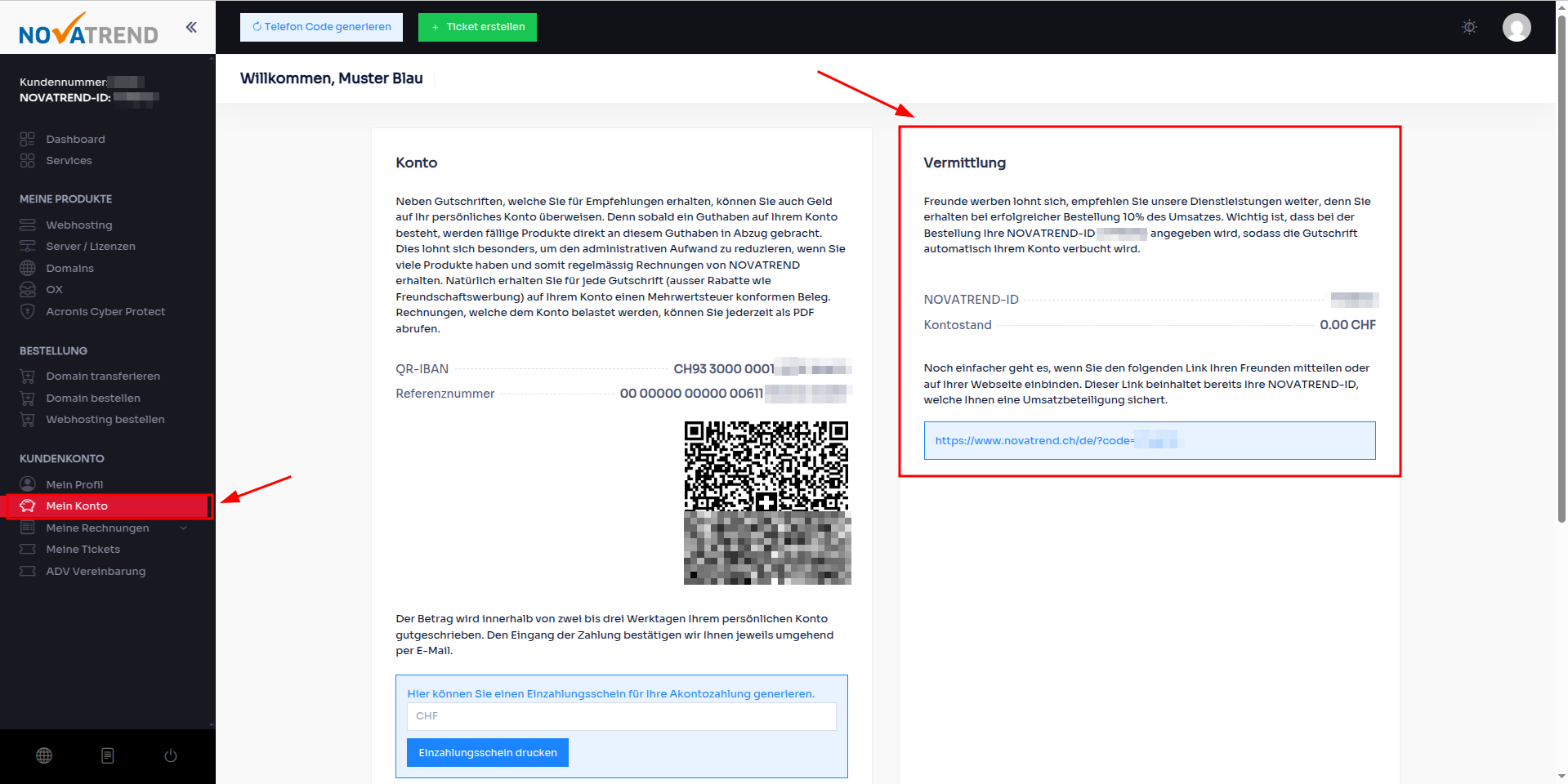This screenshot has height=784, width=1568.
Task: Click the QR-IBAN value CH93 3000 0001
Action: point(724,369)
